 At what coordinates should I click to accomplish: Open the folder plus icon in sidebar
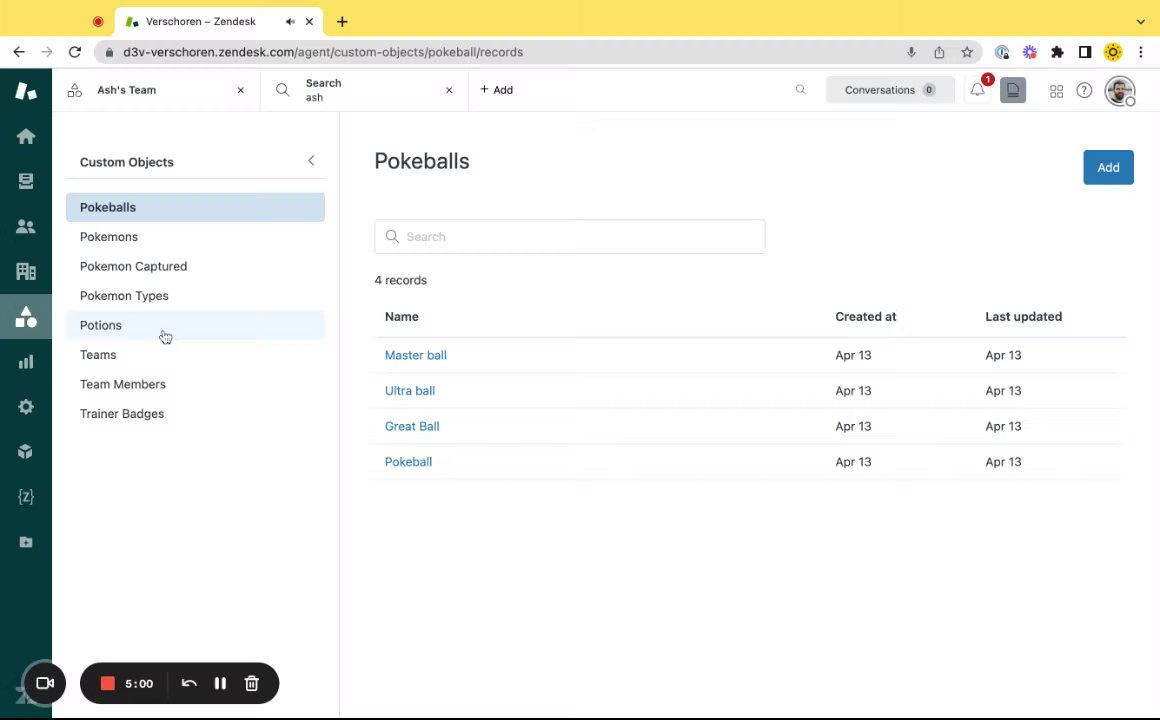26,542
